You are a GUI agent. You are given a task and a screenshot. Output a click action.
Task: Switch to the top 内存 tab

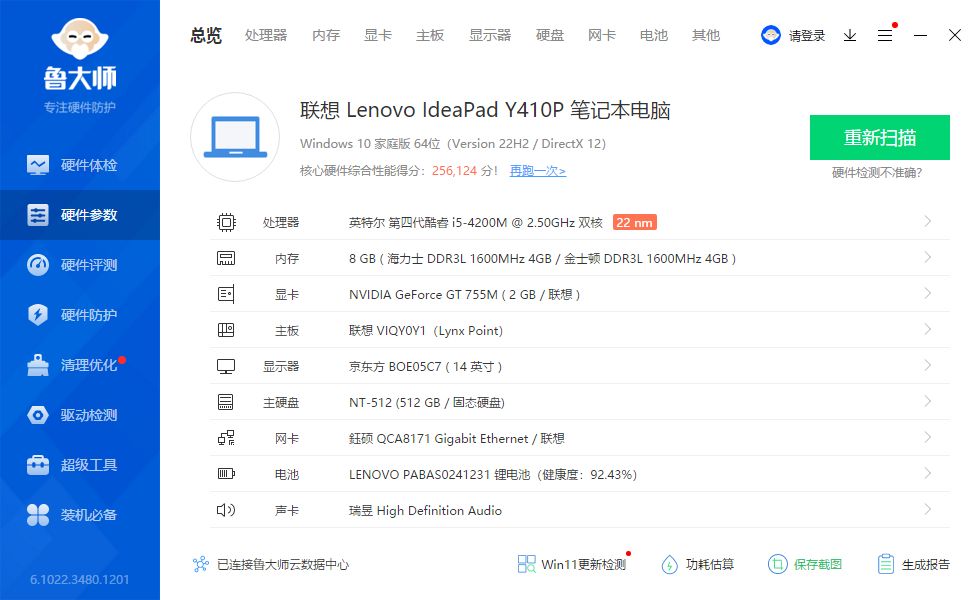[x=326, y=35]
